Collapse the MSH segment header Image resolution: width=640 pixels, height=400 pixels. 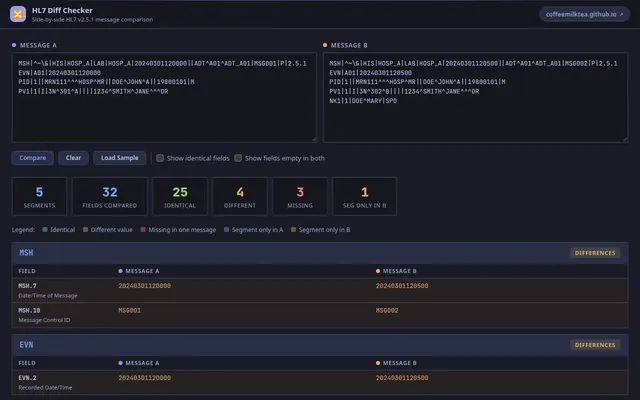tap(320, 253)
